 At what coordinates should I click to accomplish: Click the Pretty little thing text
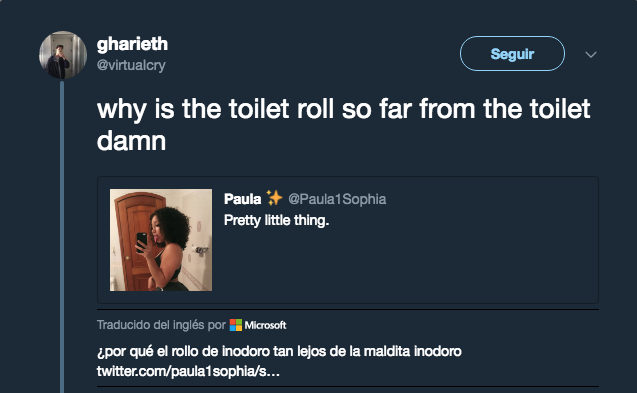pyautogui.click(x=276, y=220)
